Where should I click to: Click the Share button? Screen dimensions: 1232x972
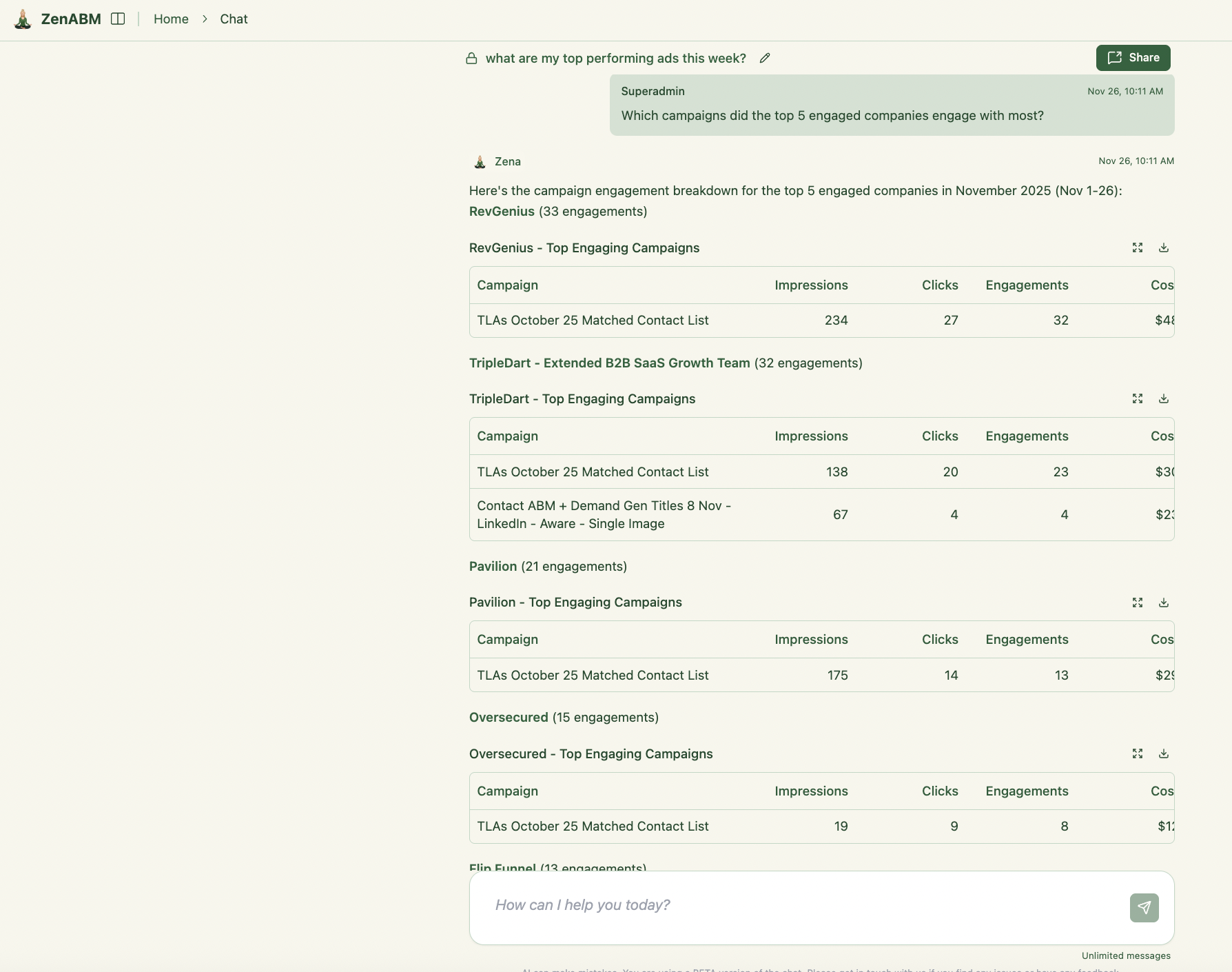coord(1133,57)
